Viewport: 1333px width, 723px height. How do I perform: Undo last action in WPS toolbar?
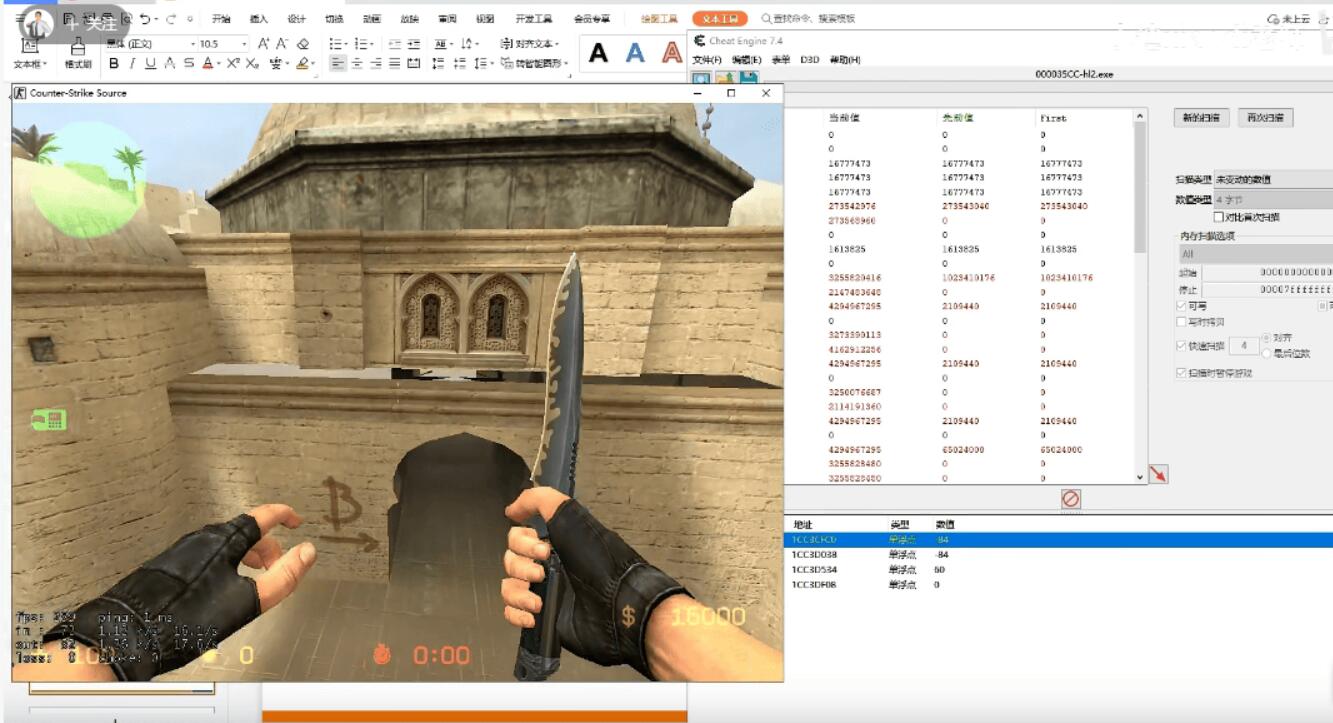pyautogui.click(x=146, y=19)
